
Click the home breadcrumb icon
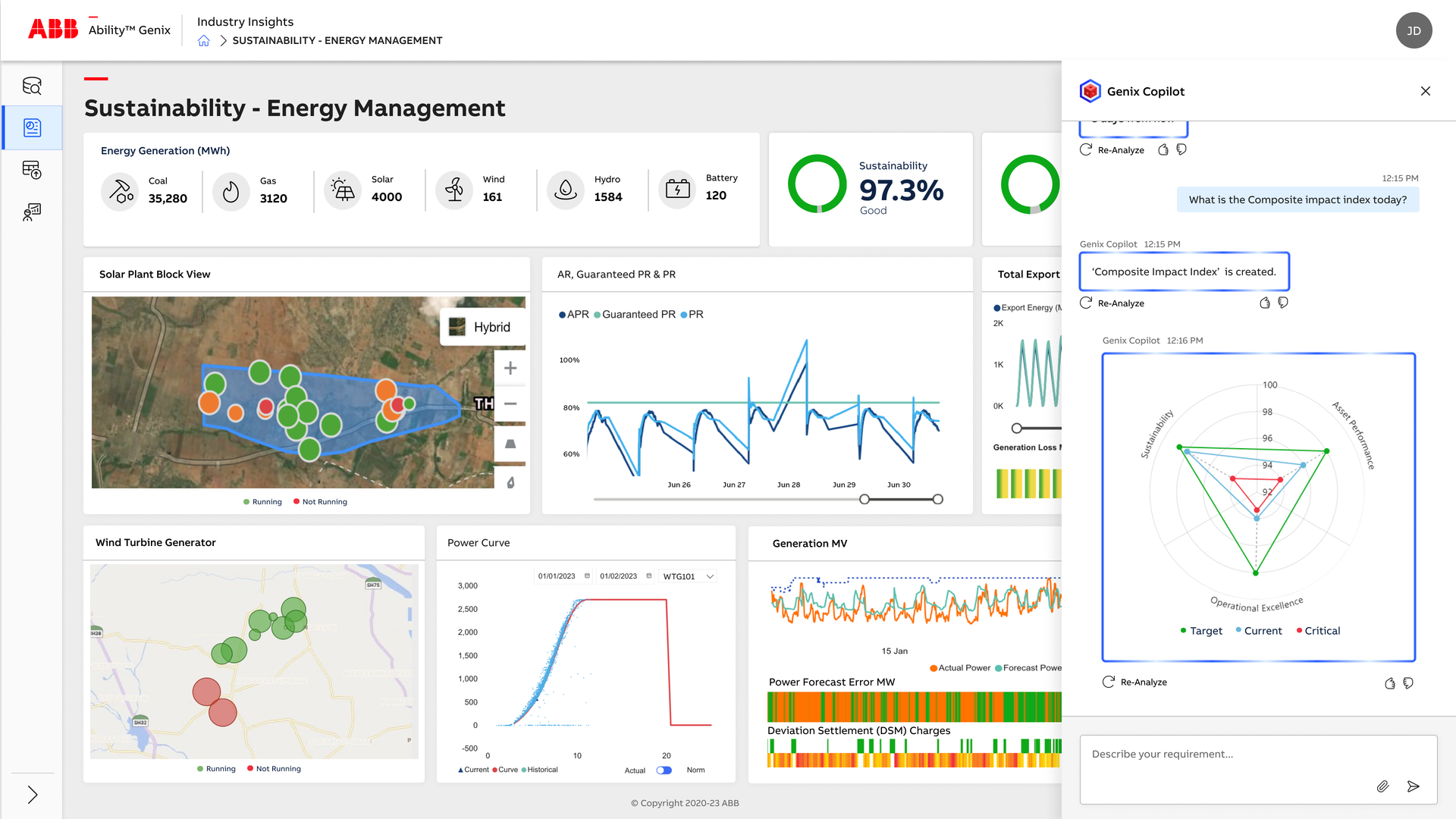(x=203, y=40)
